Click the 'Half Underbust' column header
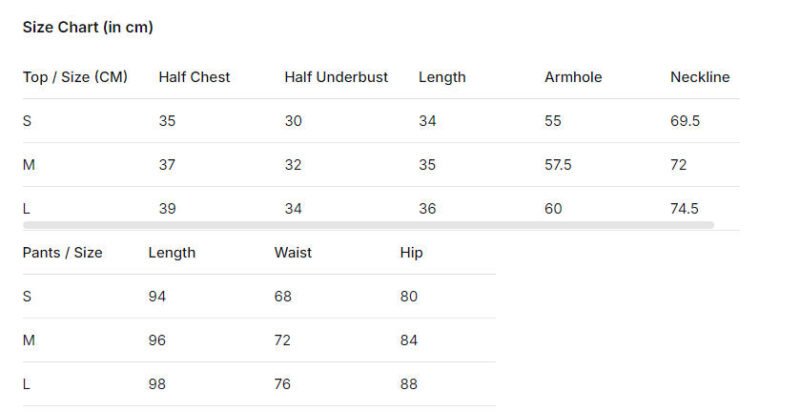This screenshot has height=412, width=800. [336, 77]
